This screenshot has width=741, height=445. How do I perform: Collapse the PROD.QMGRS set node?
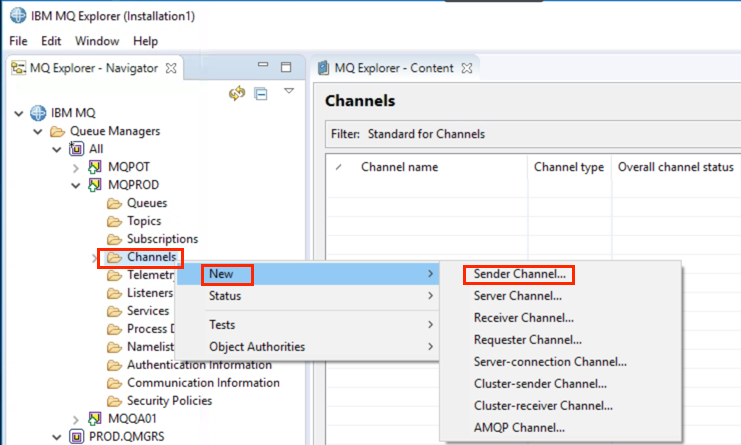point(57,437)
